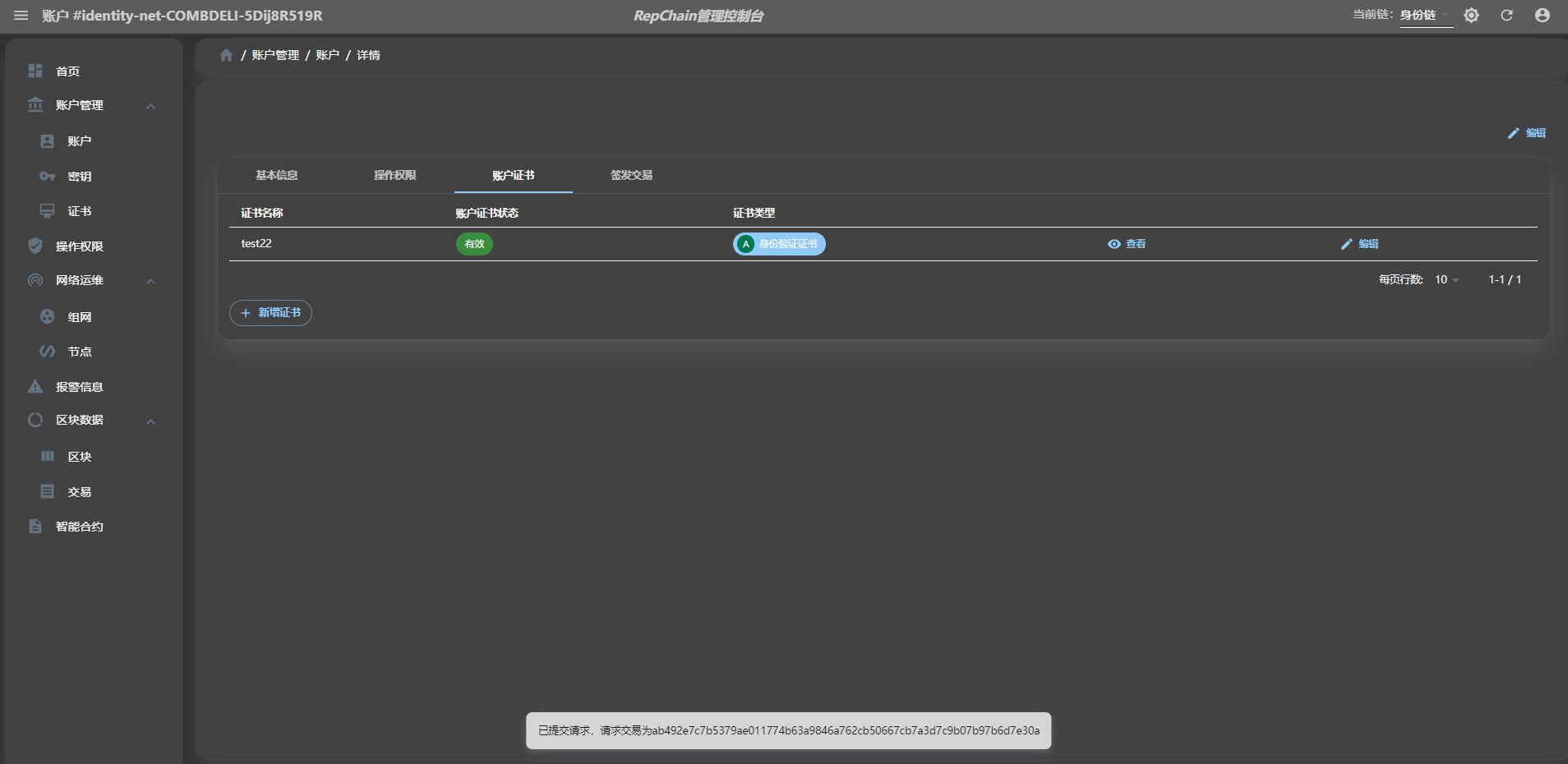Viewport: 1568px width, 764px height.
Task: Click 账户 in the breadcrumb
Action: (328, 55)
